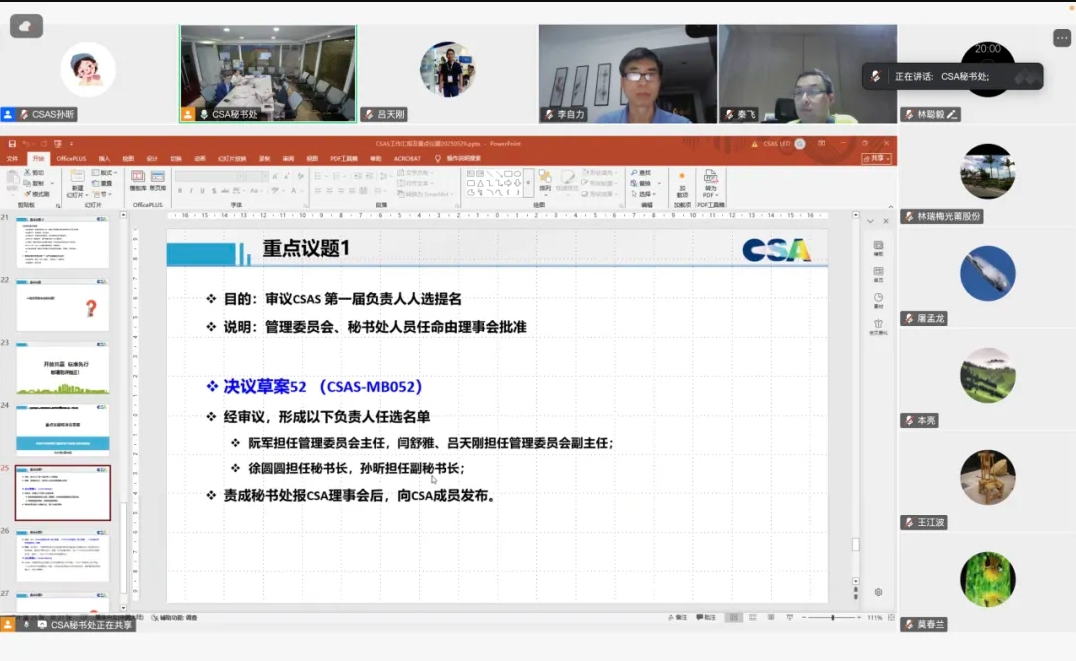Switch to the OfficePLUS ribbon tab
The height and width of the screenshot is (661, 1076).
coord(71,159)
